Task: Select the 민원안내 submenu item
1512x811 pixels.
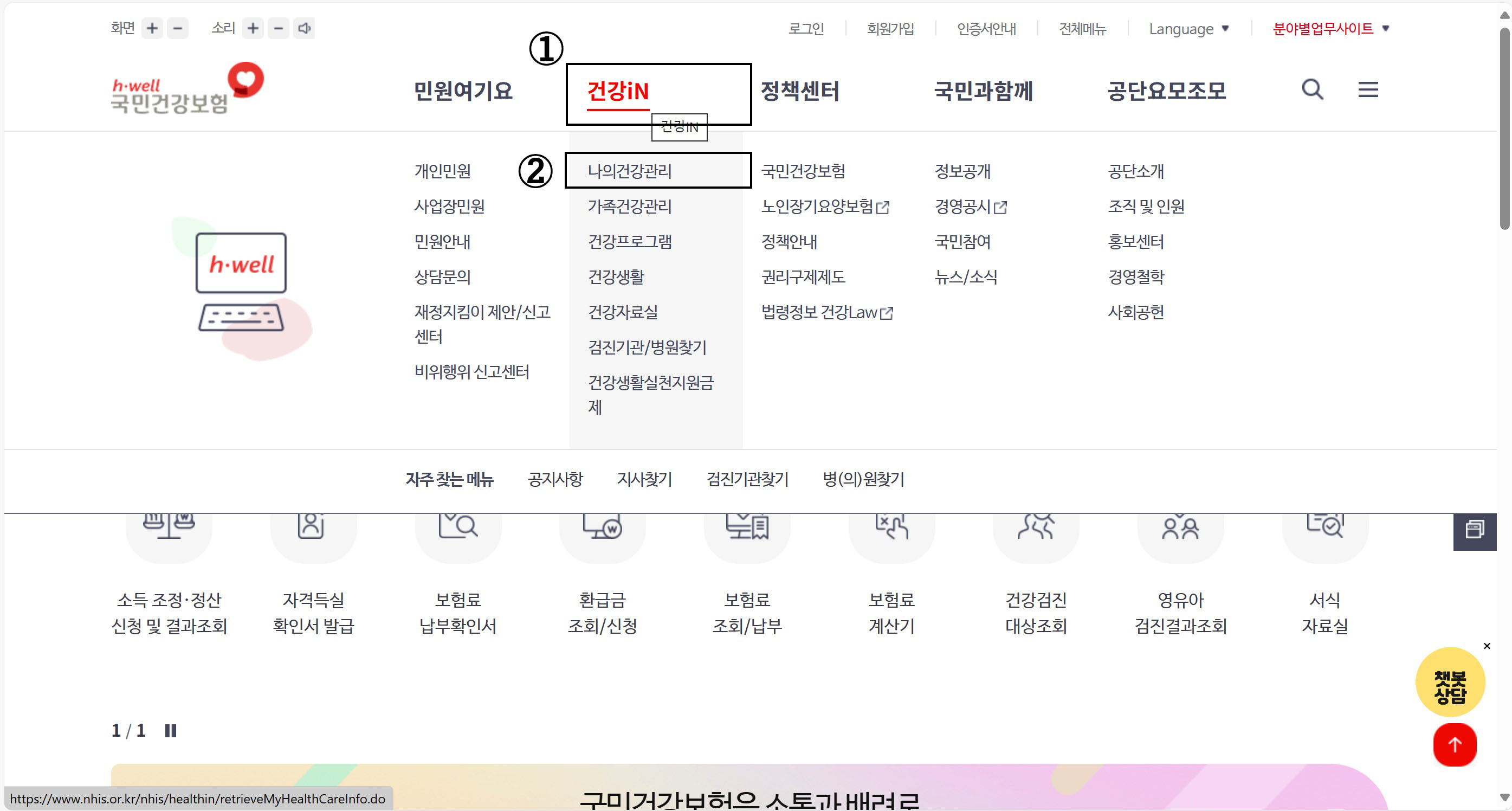Action: click(x=443, y=241)
